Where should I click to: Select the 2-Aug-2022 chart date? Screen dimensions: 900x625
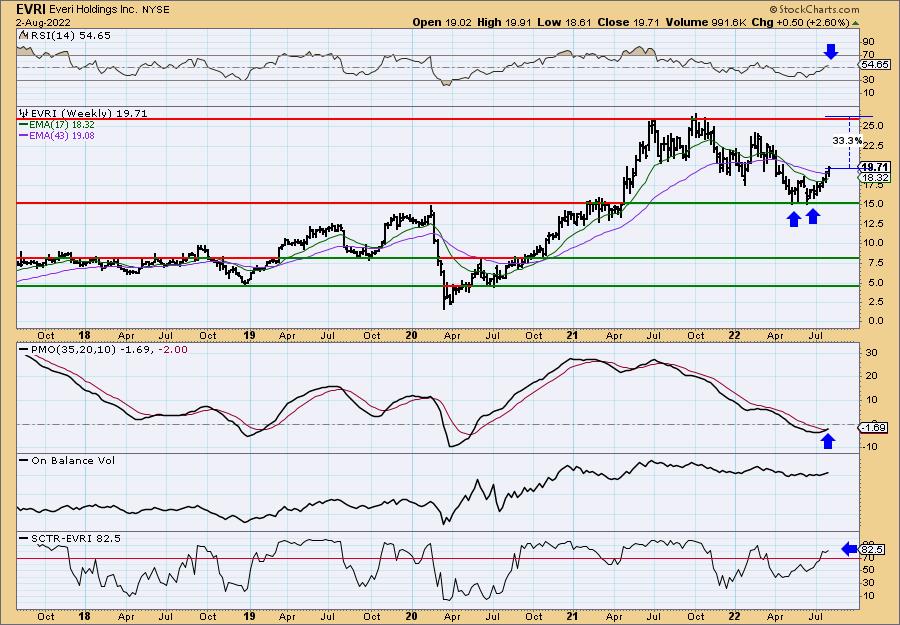point(44,22)
